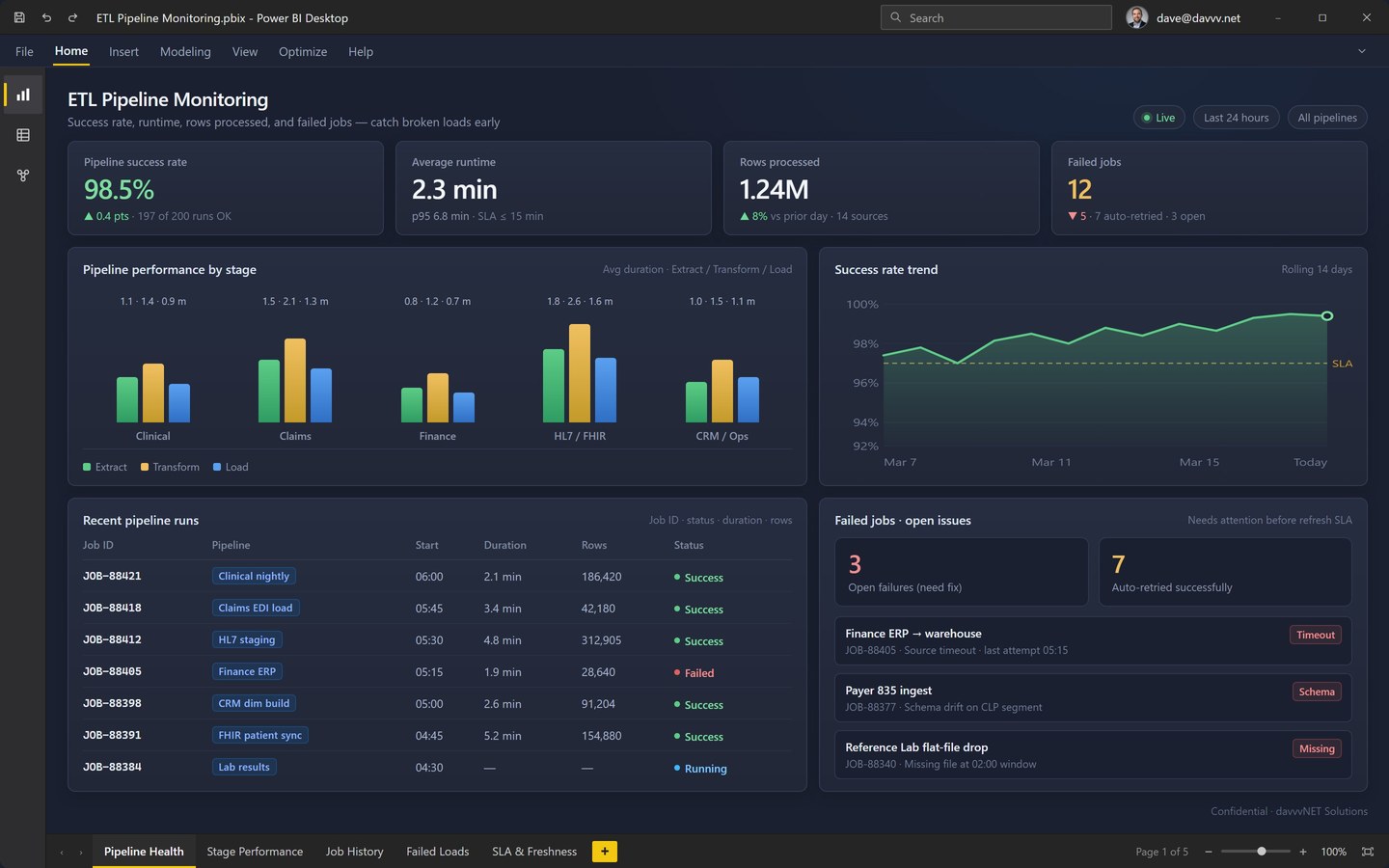Collapse the ribbon with chevron arrow
Image resolution: width=1389 pixels, height=868 pixels.
coord(1362,51)
